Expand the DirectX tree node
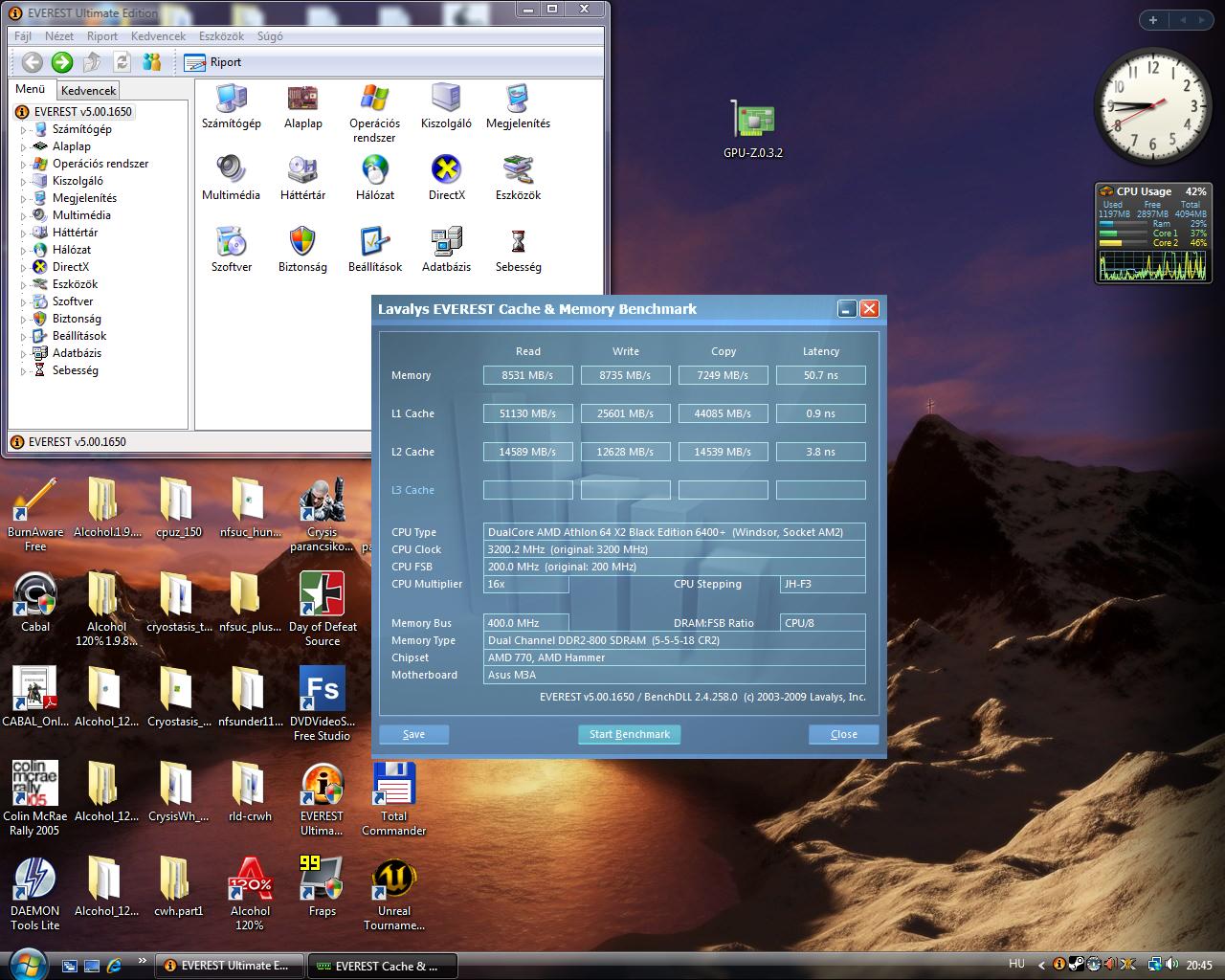This screenshot has height=980, width=1225. coord(24,267)
